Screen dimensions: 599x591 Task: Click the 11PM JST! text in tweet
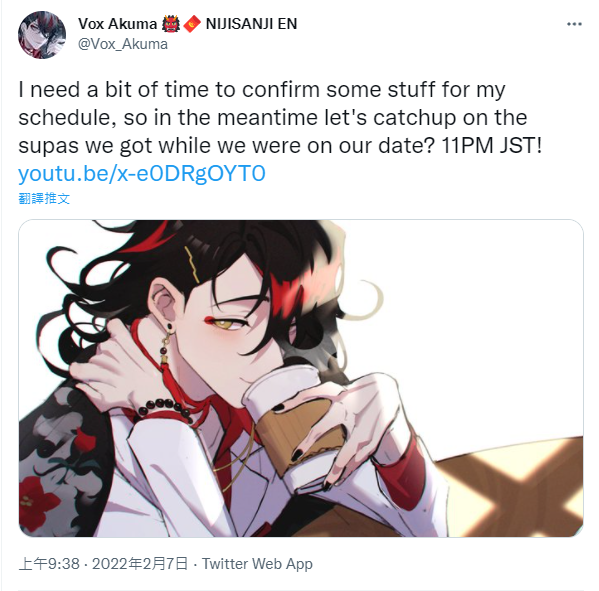click(492, 146)
